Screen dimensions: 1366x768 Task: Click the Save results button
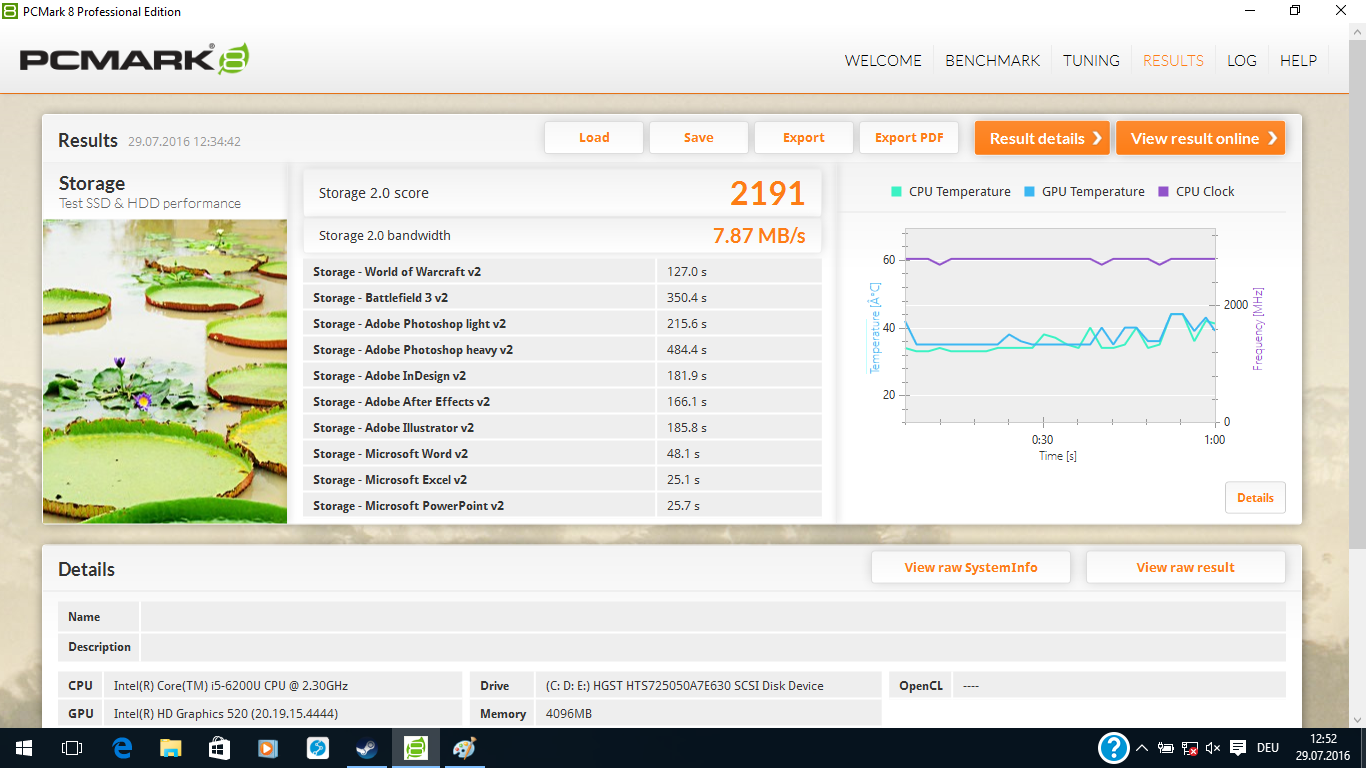click(x=699, y=138)
